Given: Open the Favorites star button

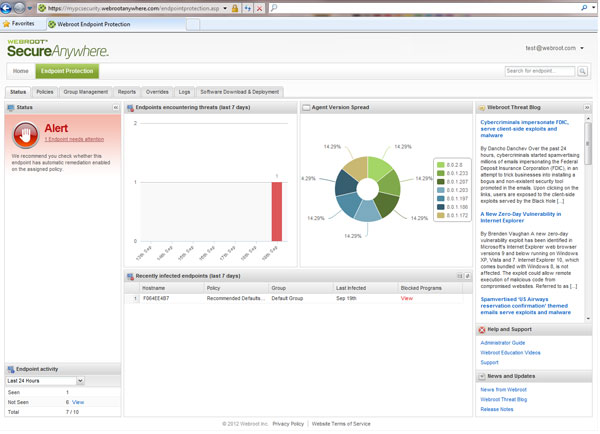Looking at the screenshot, I should coord(18,24).
